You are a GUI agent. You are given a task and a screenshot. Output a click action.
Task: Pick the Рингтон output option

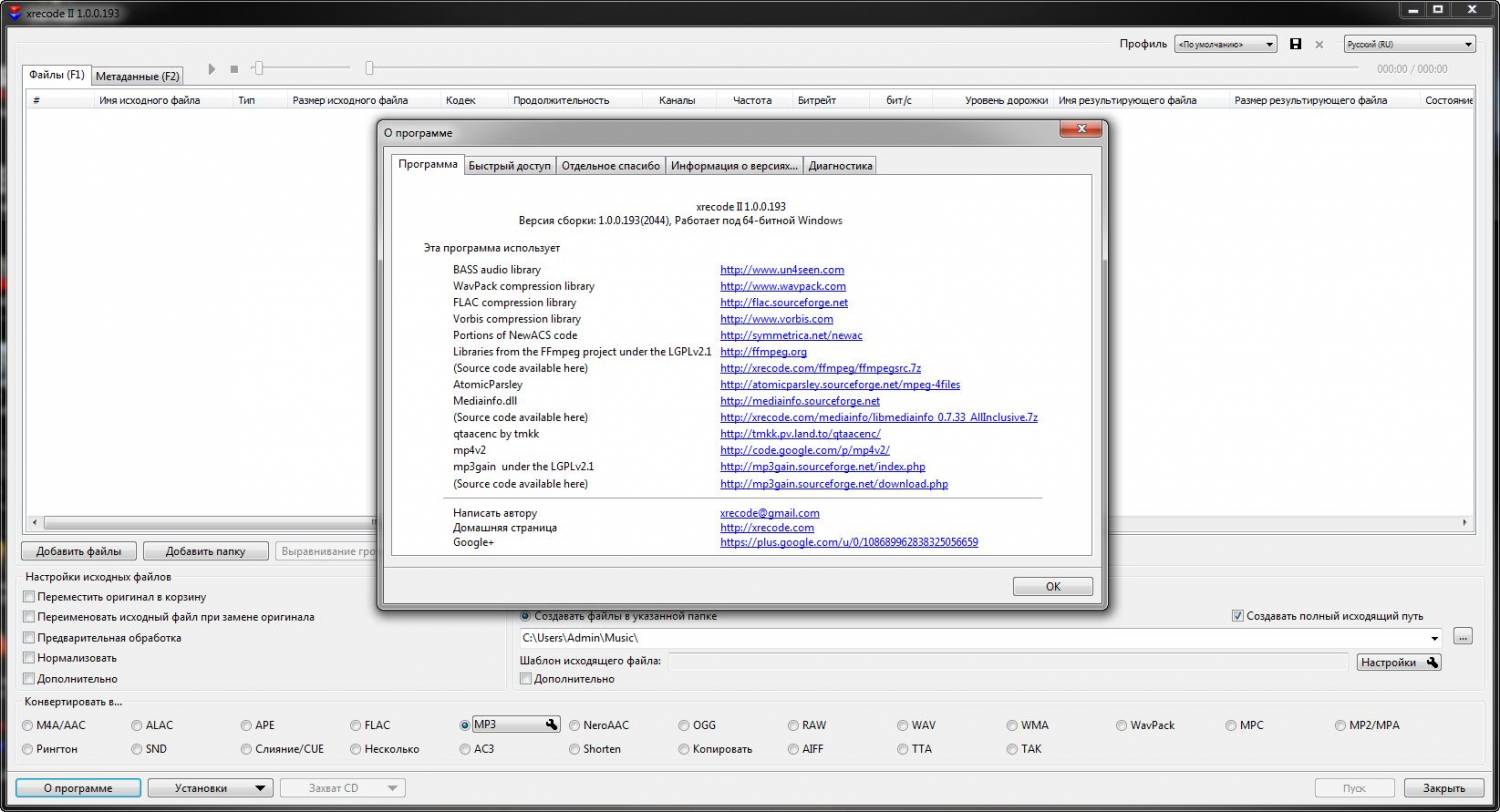coord(28,749)
